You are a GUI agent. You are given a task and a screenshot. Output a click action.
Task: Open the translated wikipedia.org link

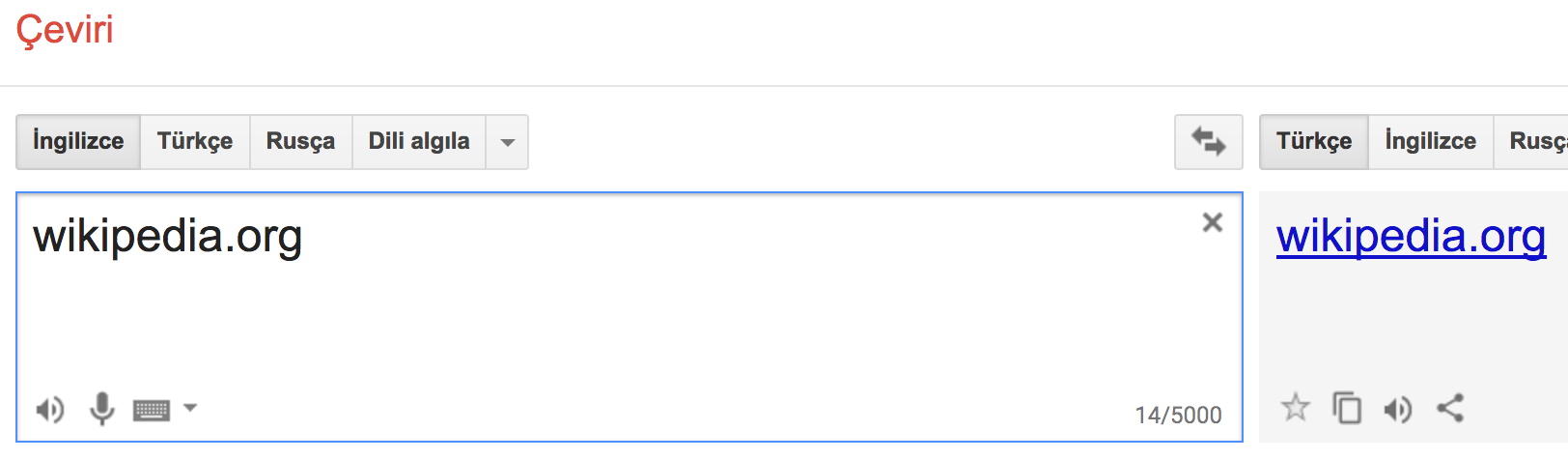pos(1412,237)
